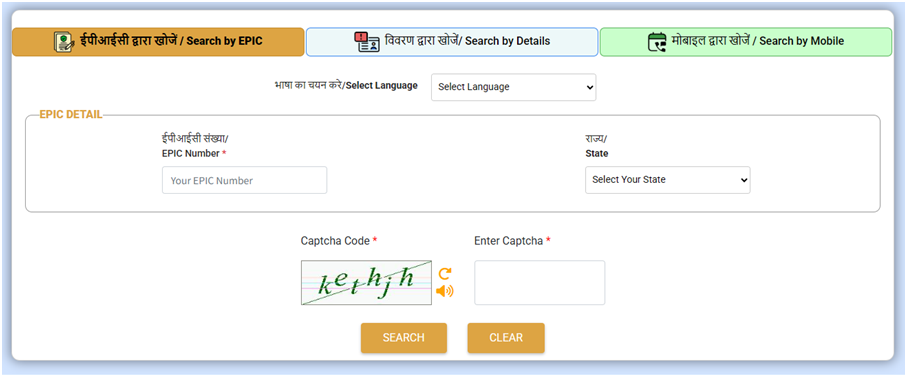Open the Select Language dropdown

coord(514,87)
